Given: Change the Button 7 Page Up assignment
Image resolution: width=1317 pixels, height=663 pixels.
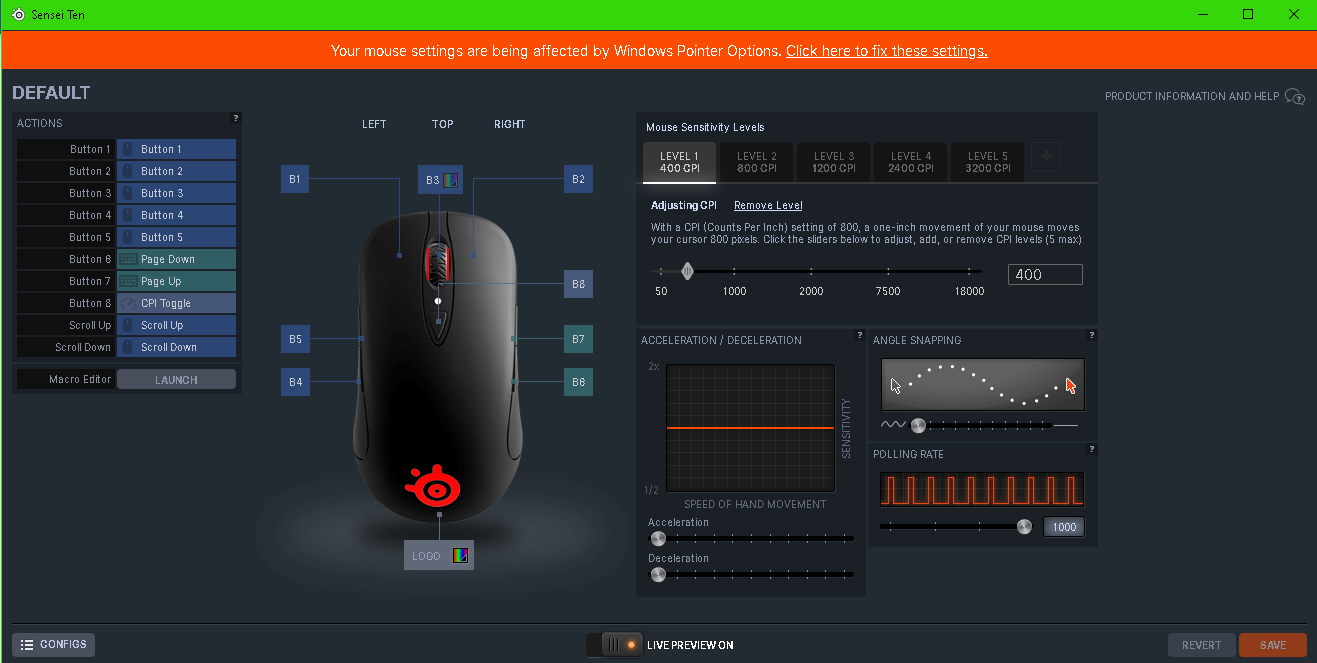Looking at the screenshot, I should tap(176, 281).
